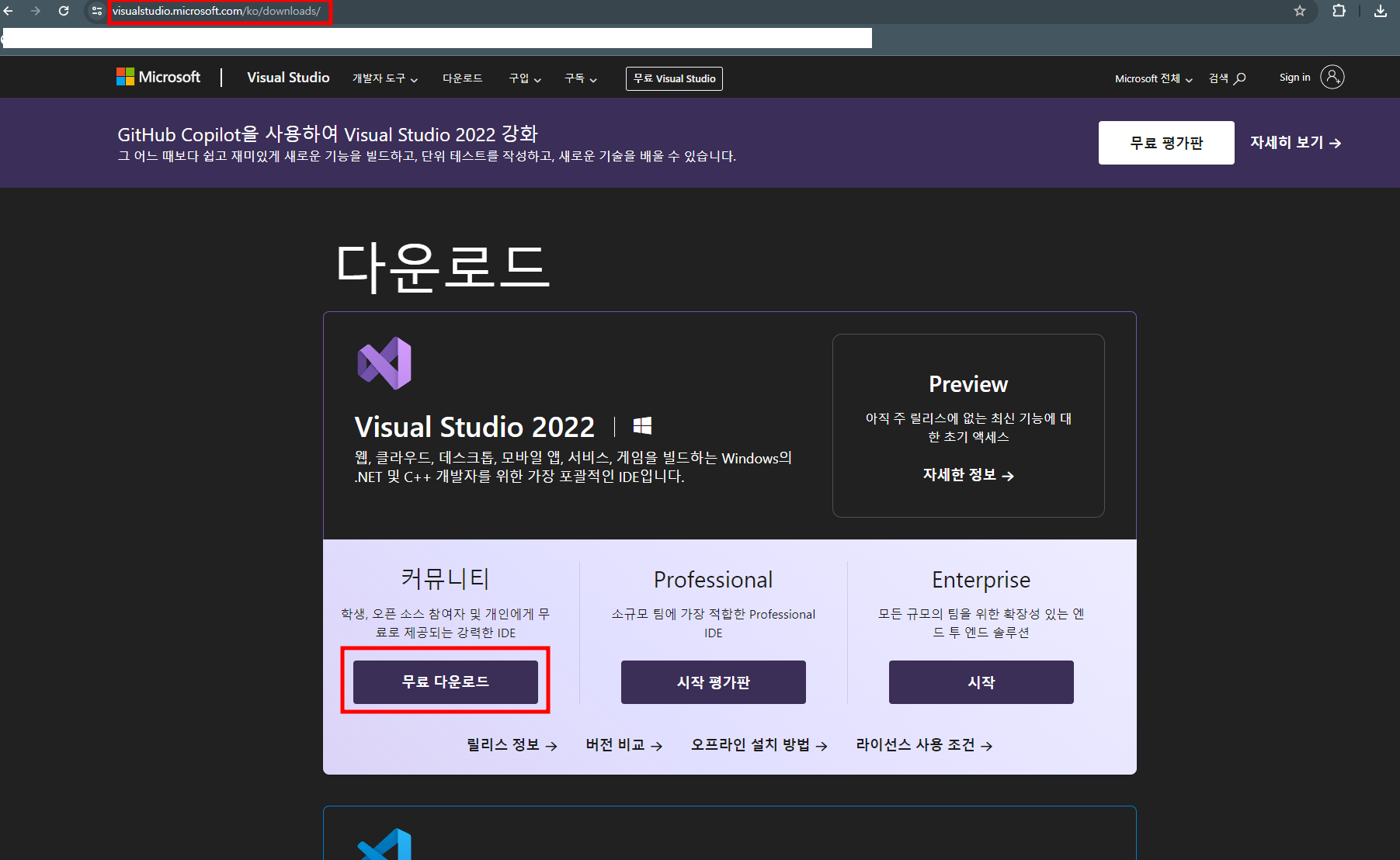Click 시작 button for Enterprise edition
Image resolution: width=1400 pixels, height=860 pixels.
tap(981, 682)
